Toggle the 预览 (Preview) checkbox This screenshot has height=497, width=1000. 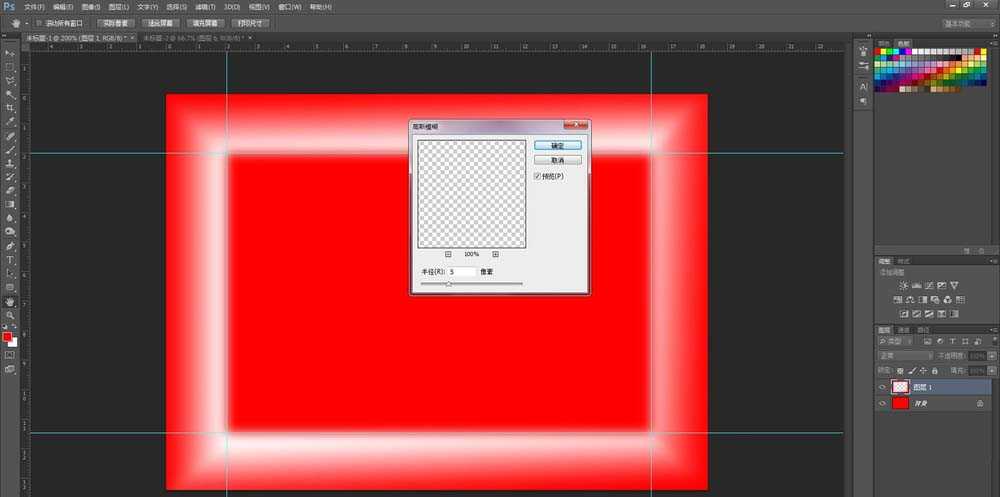click(x=538, y=176)
